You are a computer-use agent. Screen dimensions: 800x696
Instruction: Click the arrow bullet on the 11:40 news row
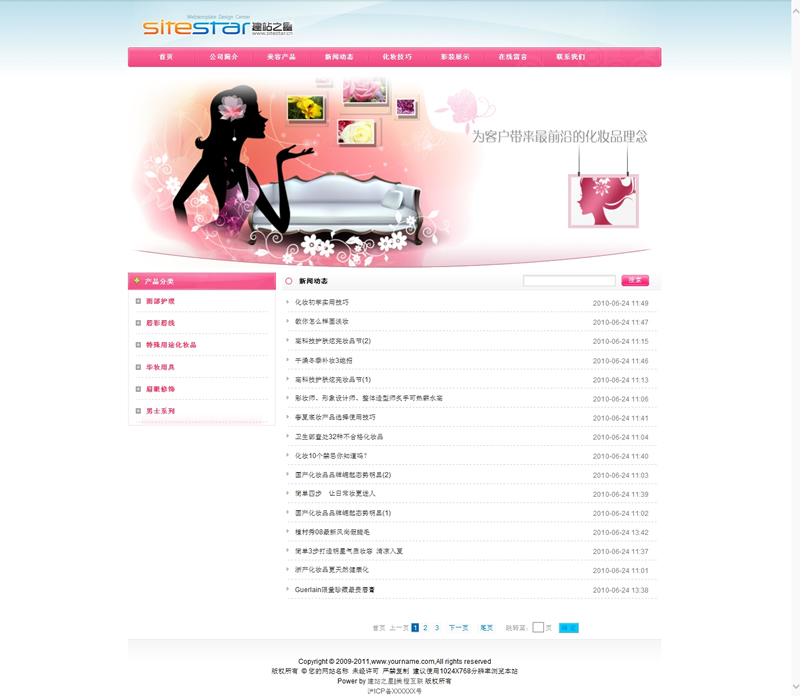coord(288,455)
